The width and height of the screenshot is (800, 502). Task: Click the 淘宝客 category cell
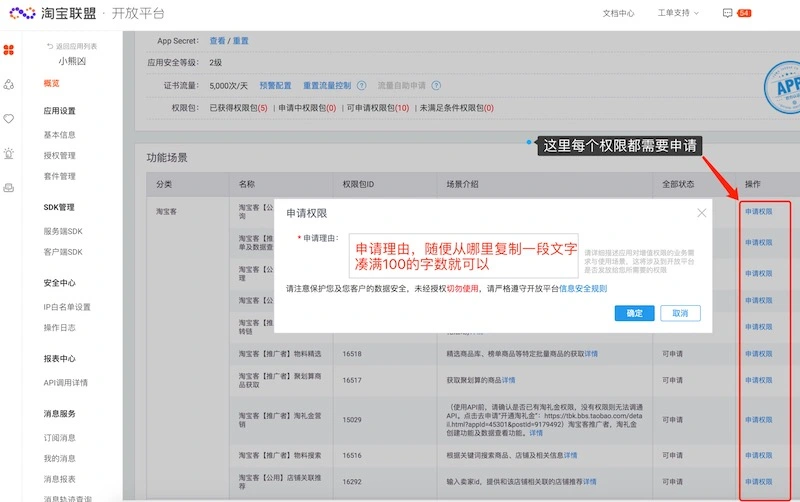coord(166,211)
